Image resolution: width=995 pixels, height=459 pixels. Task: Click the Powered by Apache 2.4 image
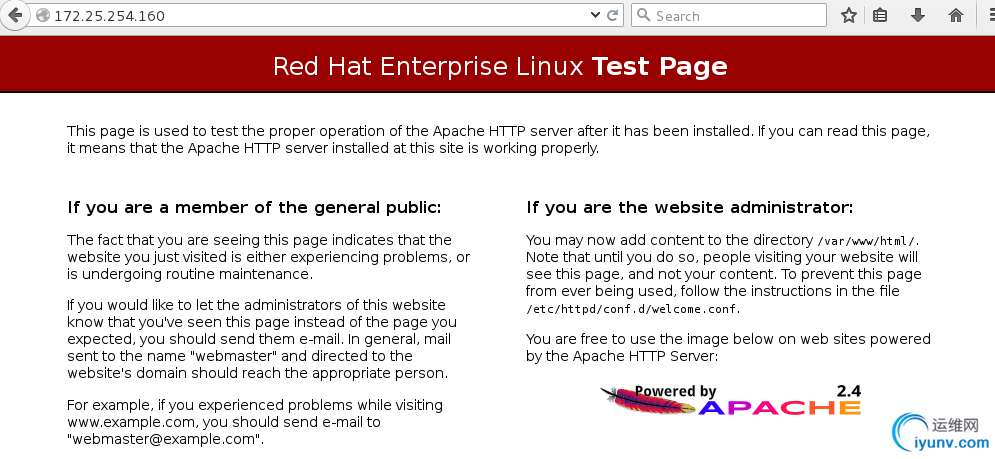click(x=730, y=399)
